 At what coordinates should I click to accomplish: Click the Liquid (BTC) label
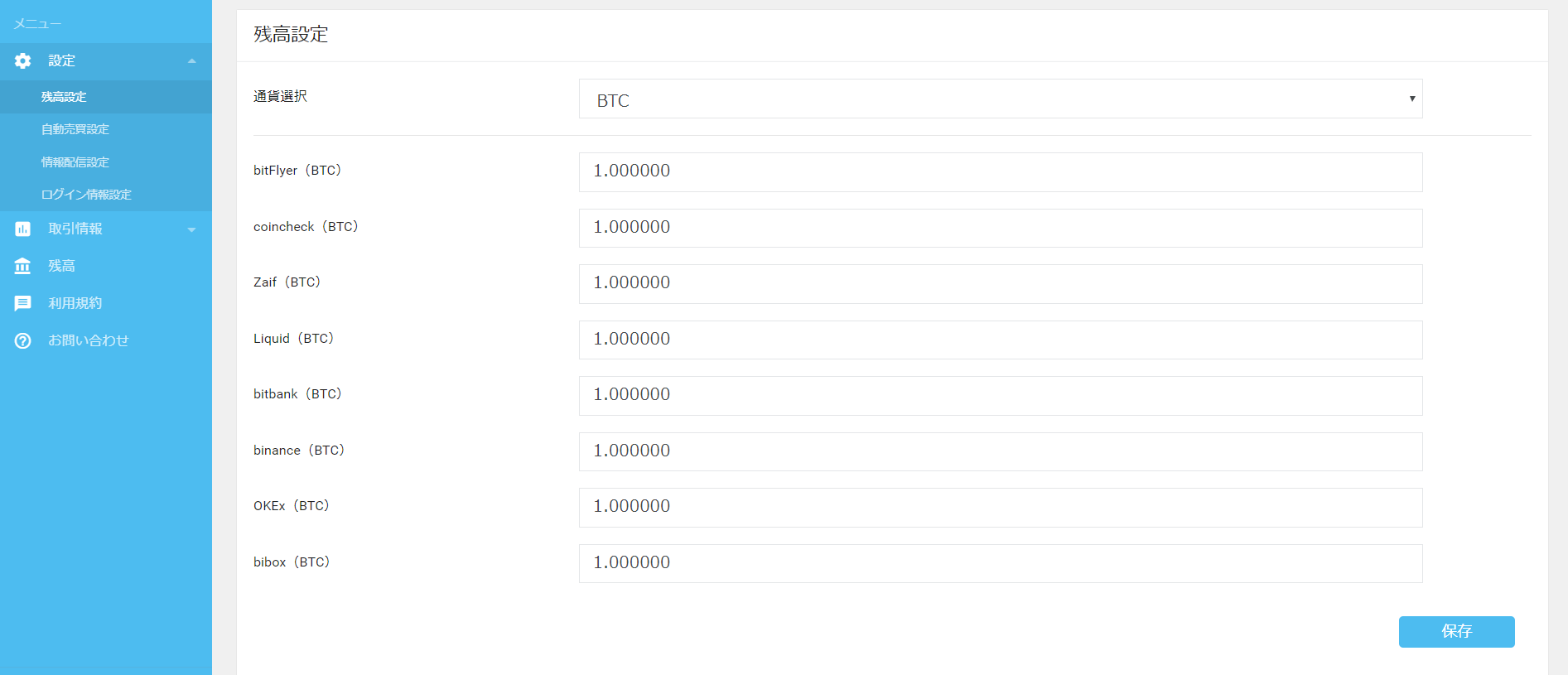pyautogui.click(x=294, y=339)
